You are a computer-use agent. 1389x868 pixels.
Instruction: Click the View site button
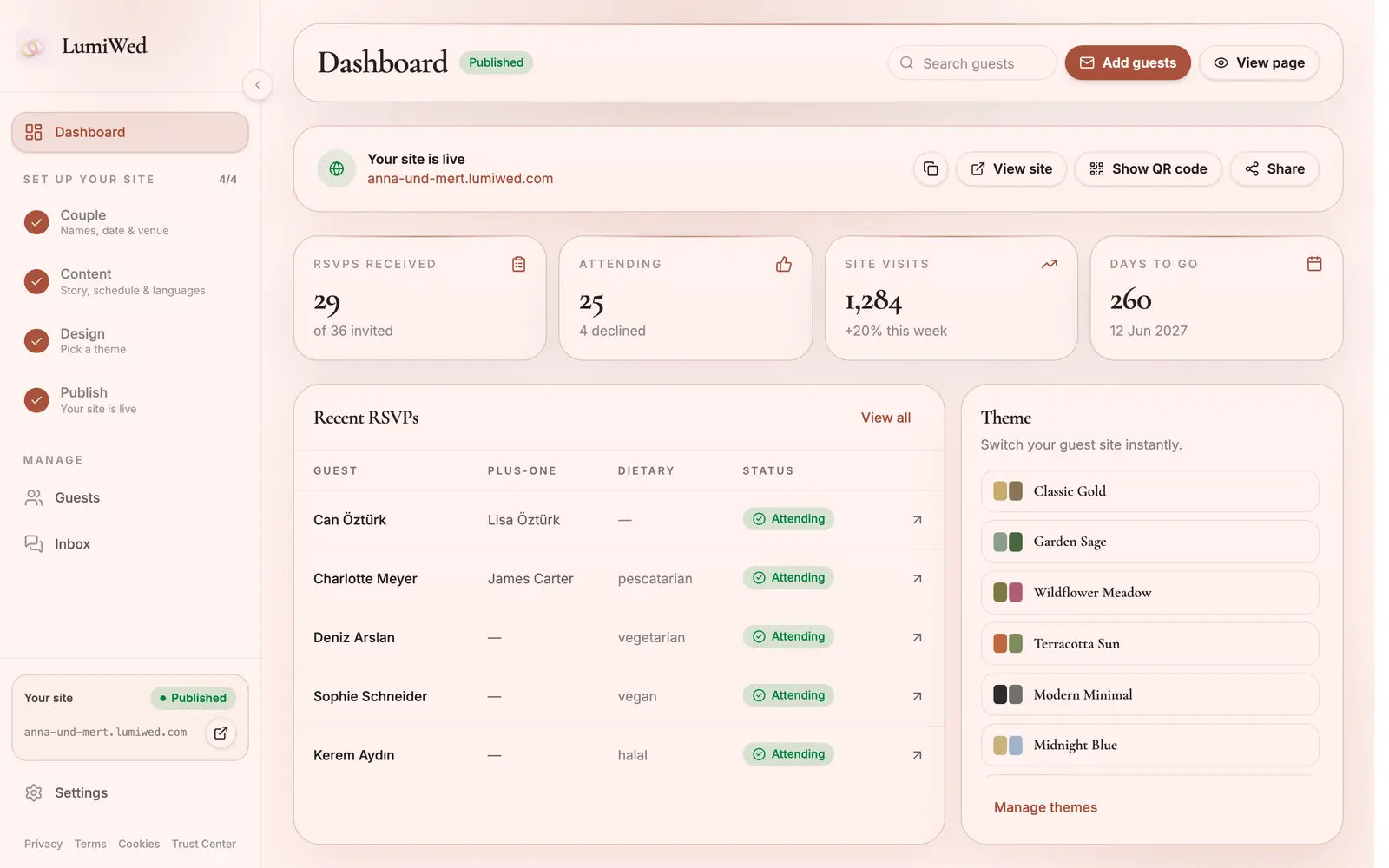pyautogui.click(x=1011, y=169)
